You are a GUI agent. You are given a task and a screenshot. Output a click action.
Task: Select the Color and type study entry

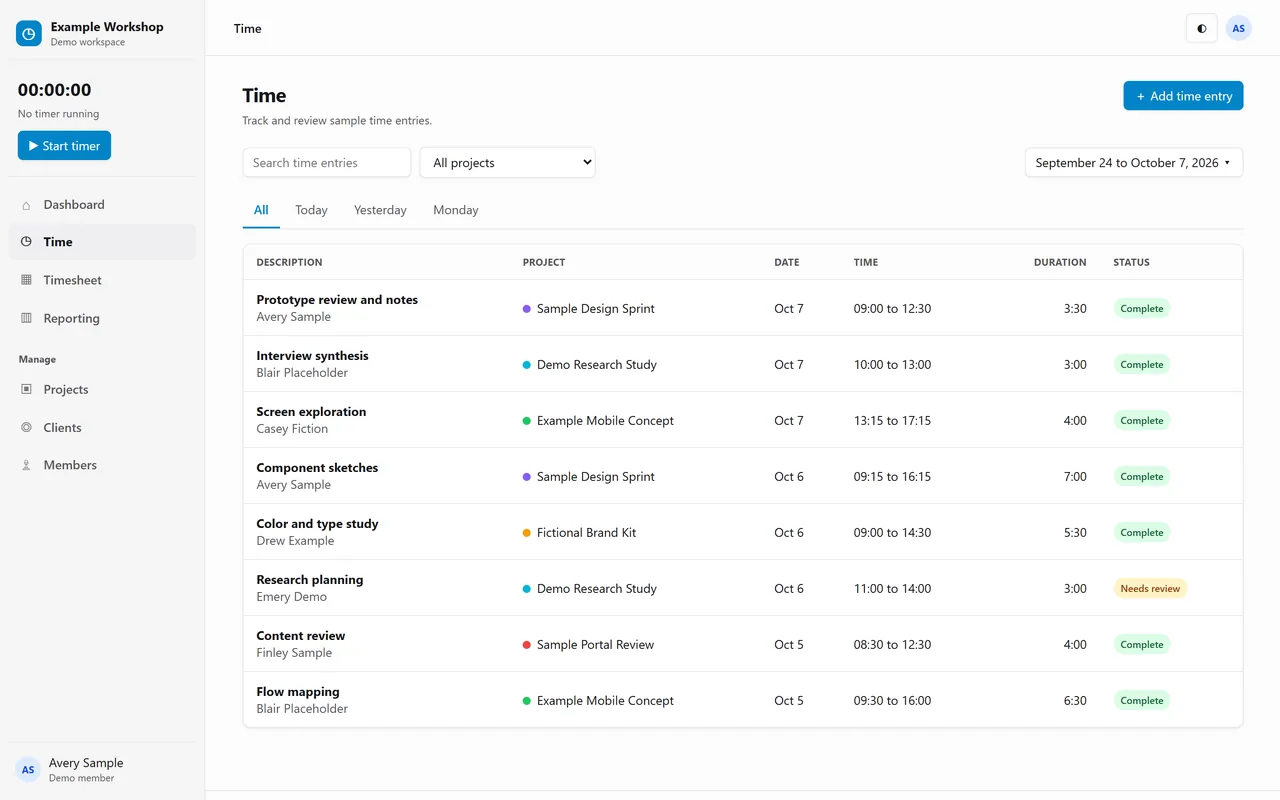click(317, 524)
